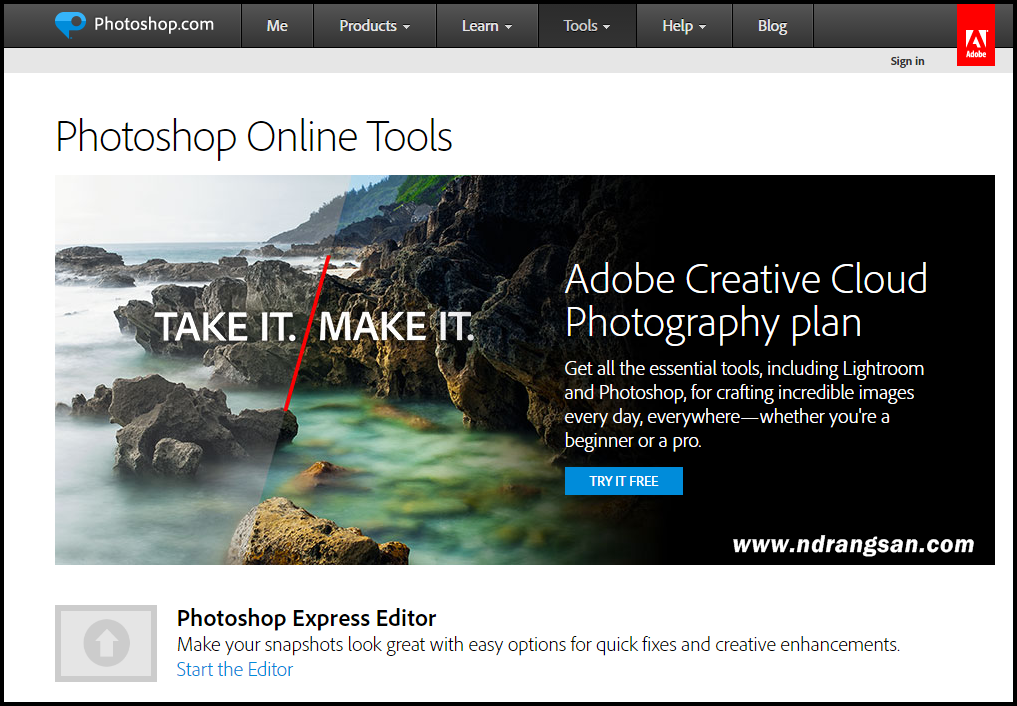Click the Photoshop Express Editor heading
The width and height of the screenshot is (1017, 706).
click(306, 618)
